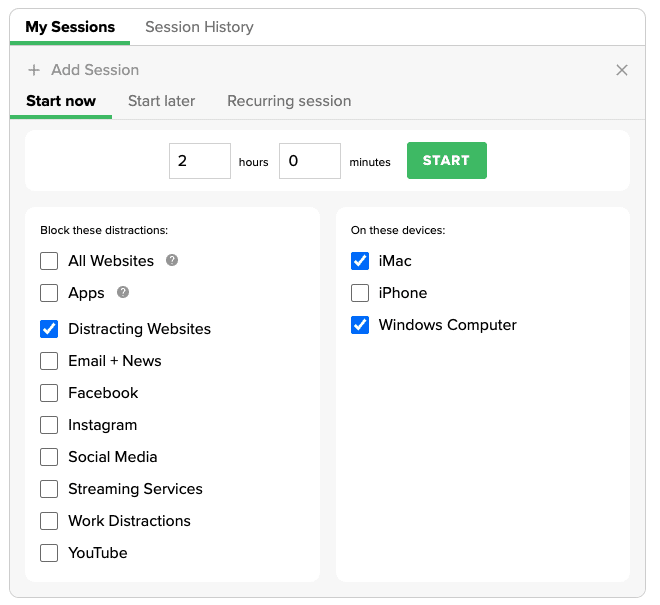
Task: Tick the Email + News checkbox
Action: point(49,361)
